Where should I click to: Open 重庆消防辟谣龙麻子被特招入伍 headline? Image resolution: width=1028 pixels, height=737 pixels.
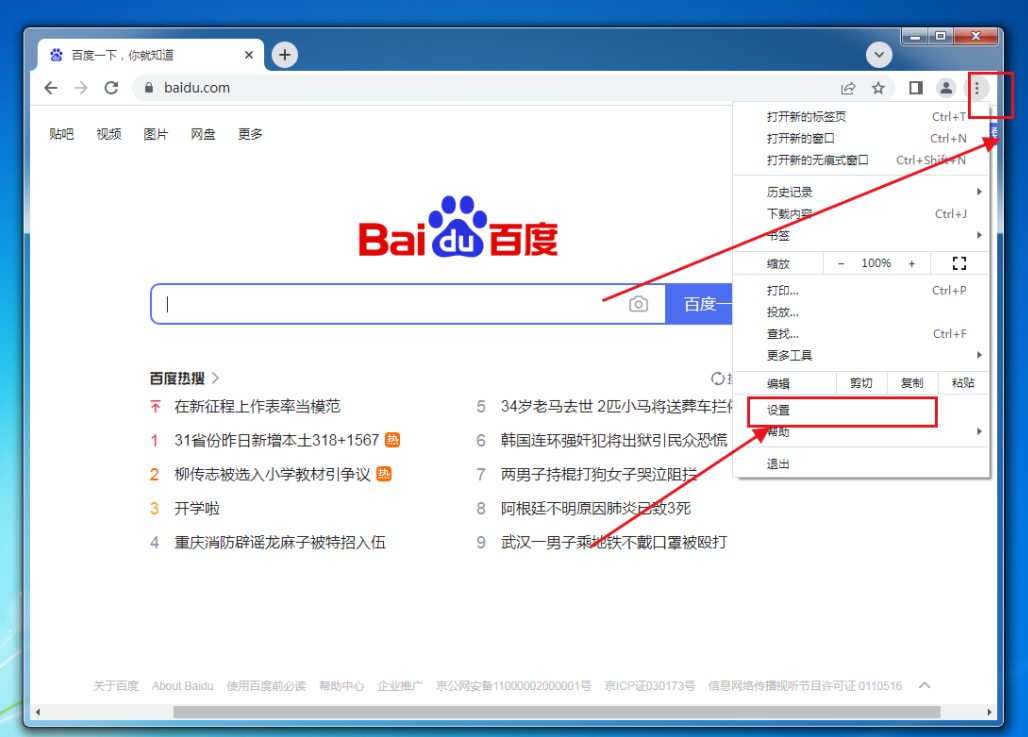[280, 542]
